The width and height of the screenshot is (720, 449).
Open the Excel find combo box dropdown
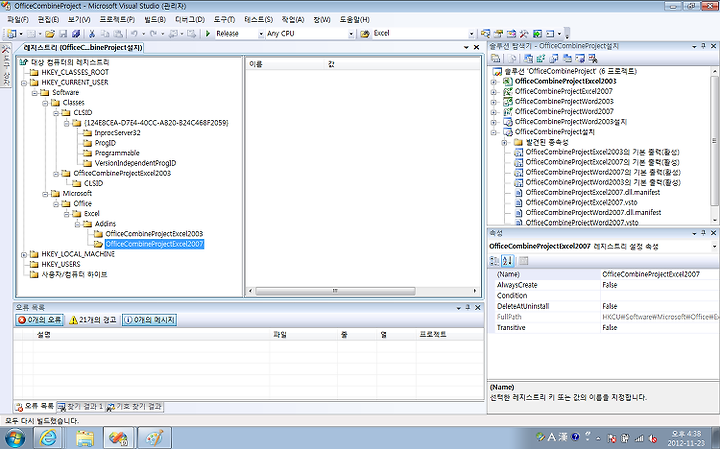click(x=471, y=34)
